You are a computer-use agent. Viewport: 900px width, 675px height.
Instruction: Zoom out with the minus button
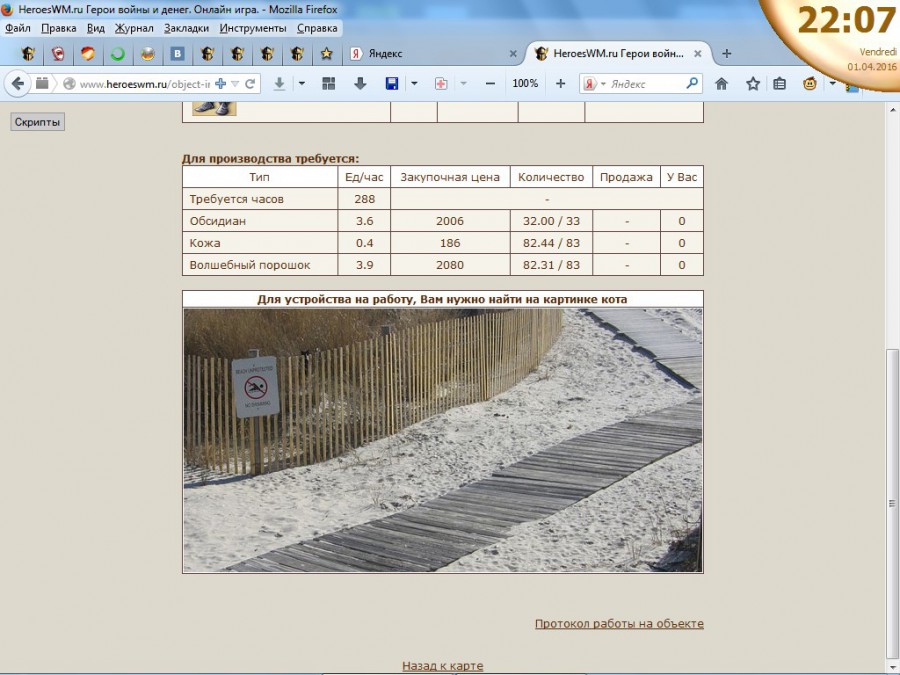(x=490, y=84)
